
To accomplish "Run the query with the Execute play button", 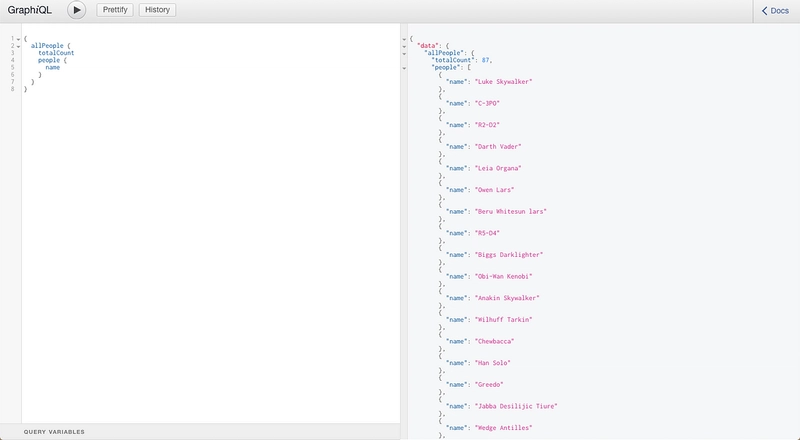I will pos(77,10).
